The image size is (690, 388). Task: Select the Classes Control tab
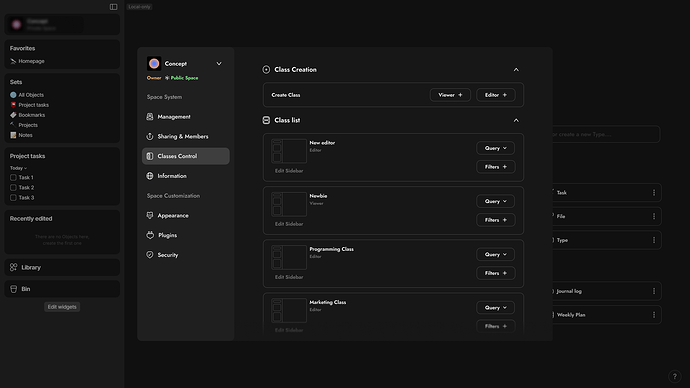[x=186, y=156]
